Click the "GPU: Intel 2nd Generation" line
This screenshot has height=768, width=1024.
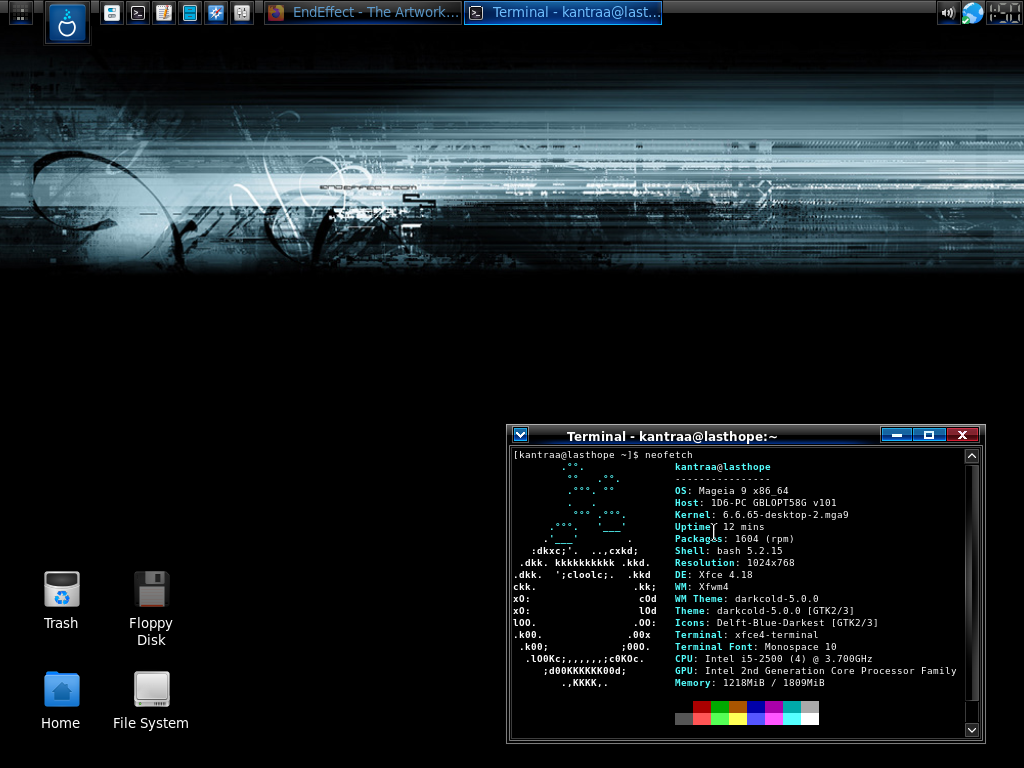(x=816, y=671)
